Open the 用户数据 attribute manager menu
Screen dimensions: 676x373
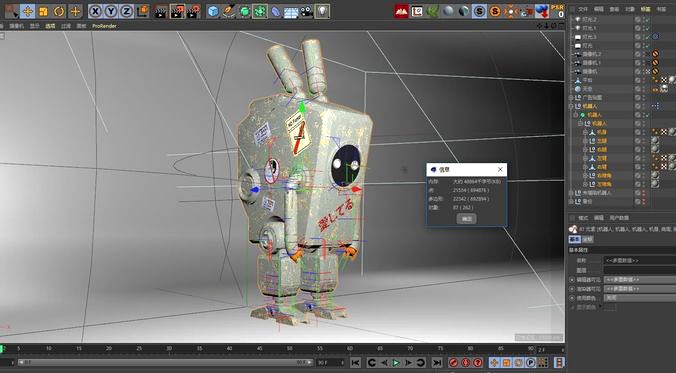(619, 218)
